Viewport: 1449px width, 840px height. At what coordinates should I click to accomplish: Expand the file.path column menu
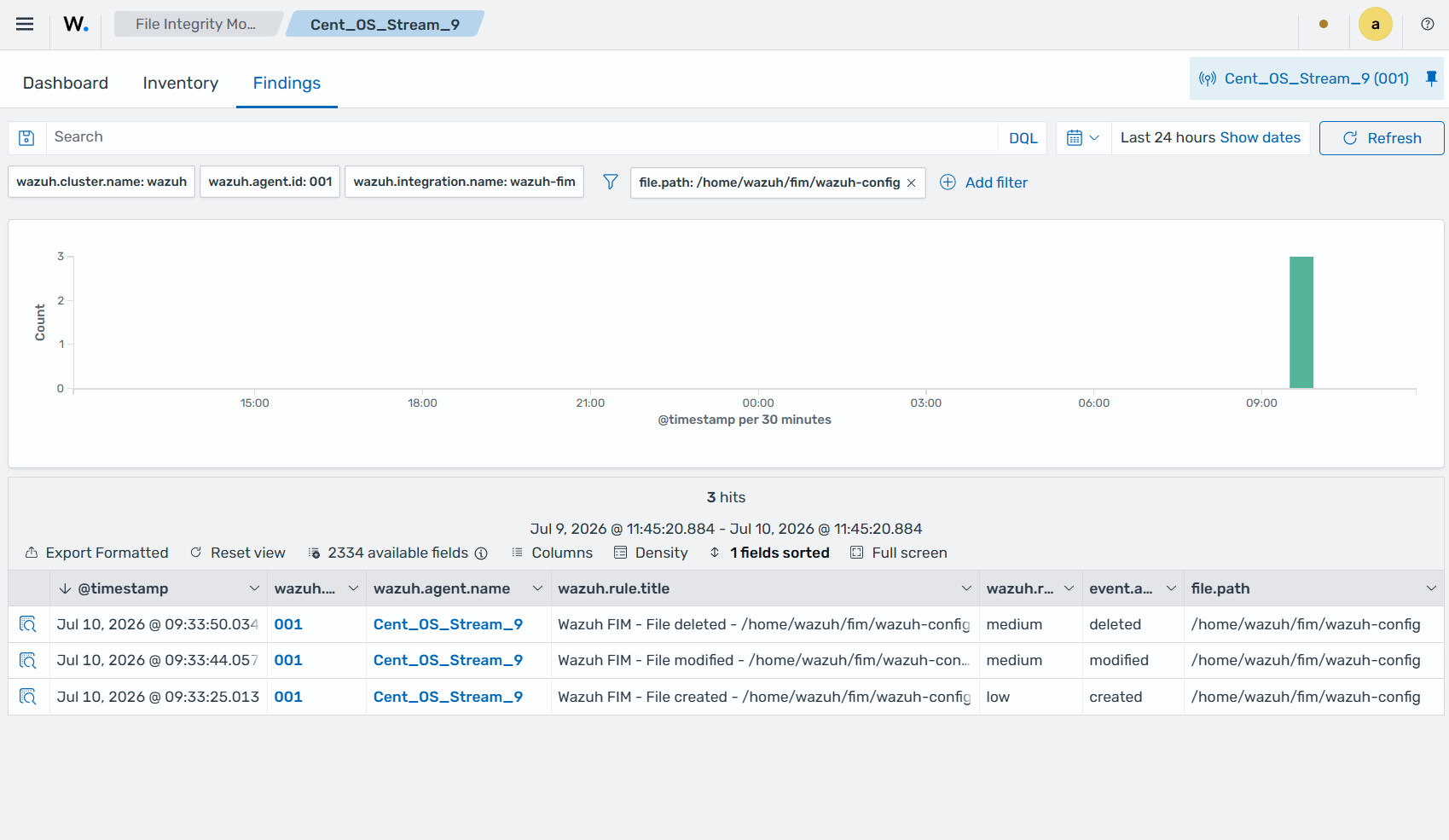1431,588
